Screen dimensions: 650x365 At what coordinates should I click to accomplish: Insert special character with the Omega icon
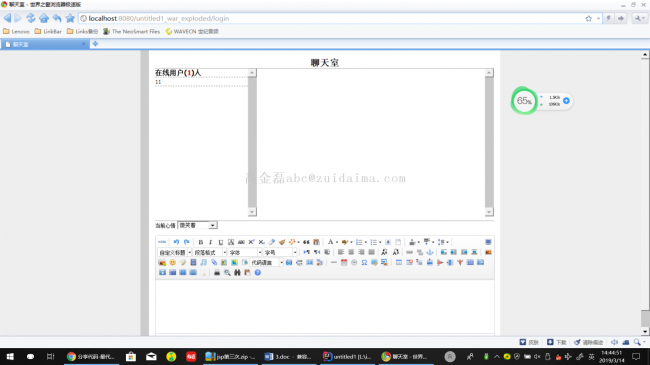click(364, 263)
